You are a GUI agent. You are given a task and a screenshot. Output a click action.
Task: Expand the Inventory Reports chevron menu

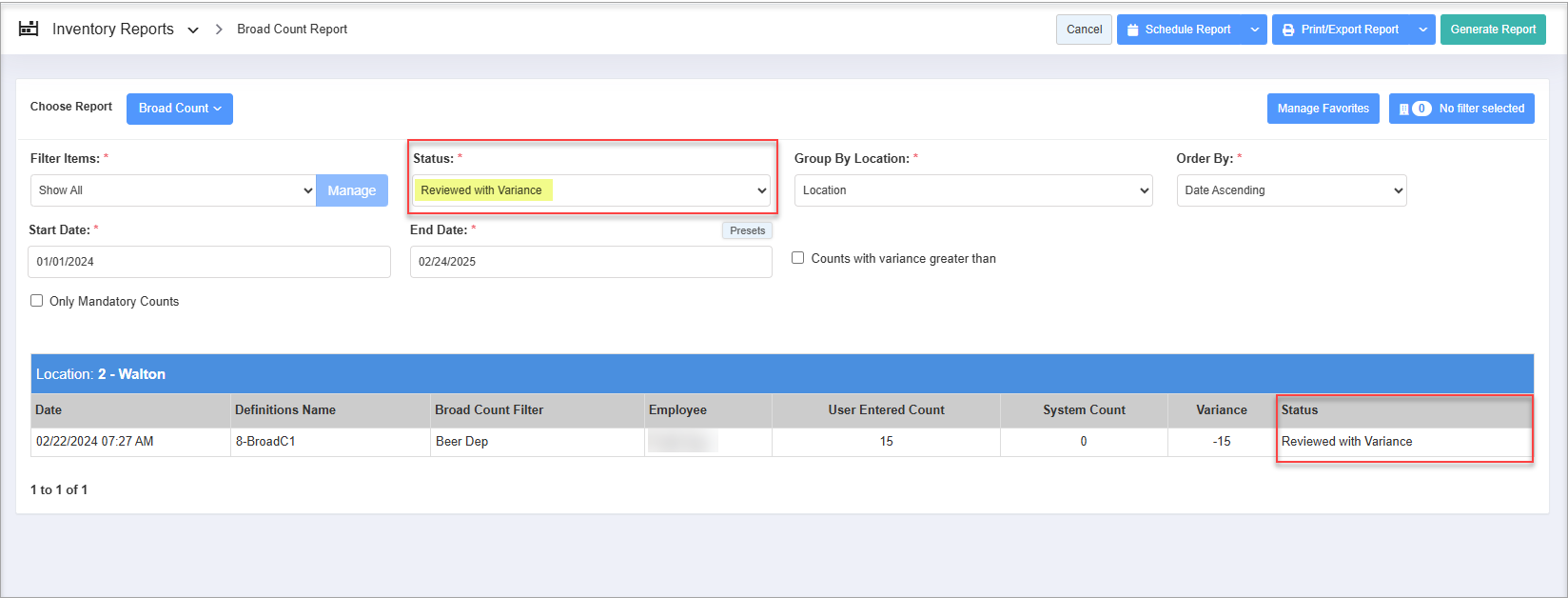193,30
